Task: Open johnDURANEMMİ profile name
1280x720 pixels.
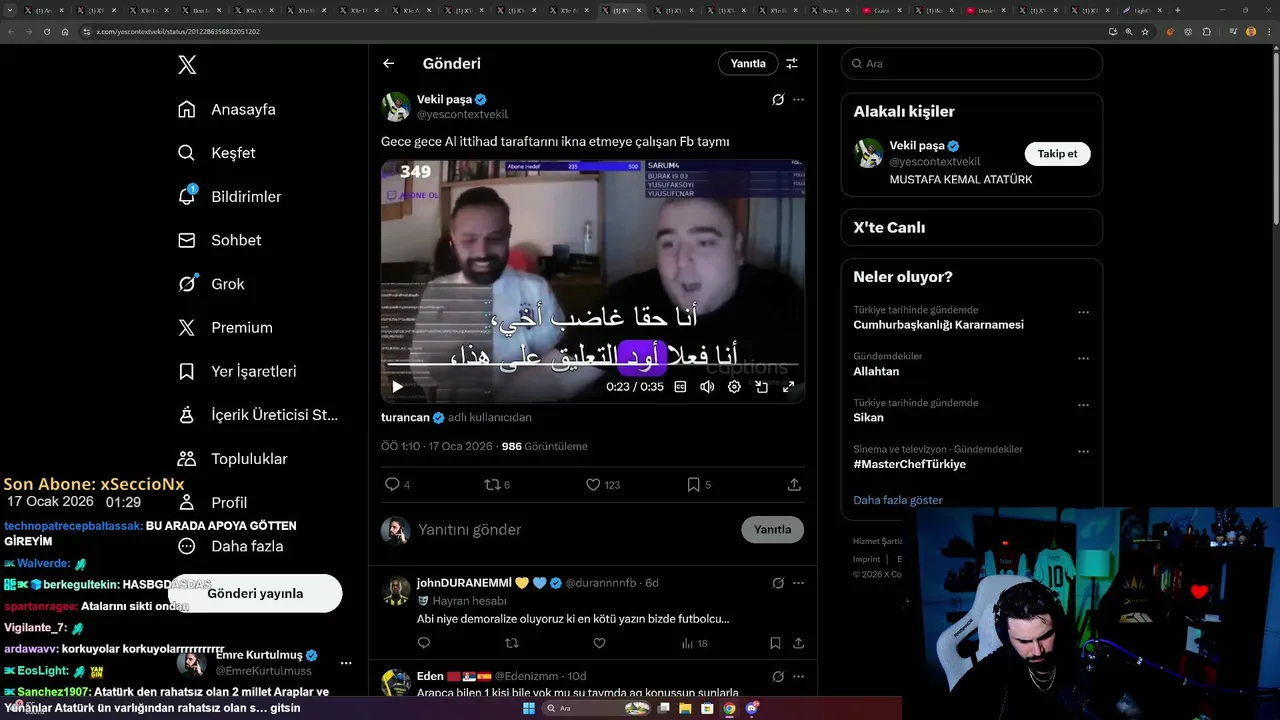Action: [x=464, y=583]
